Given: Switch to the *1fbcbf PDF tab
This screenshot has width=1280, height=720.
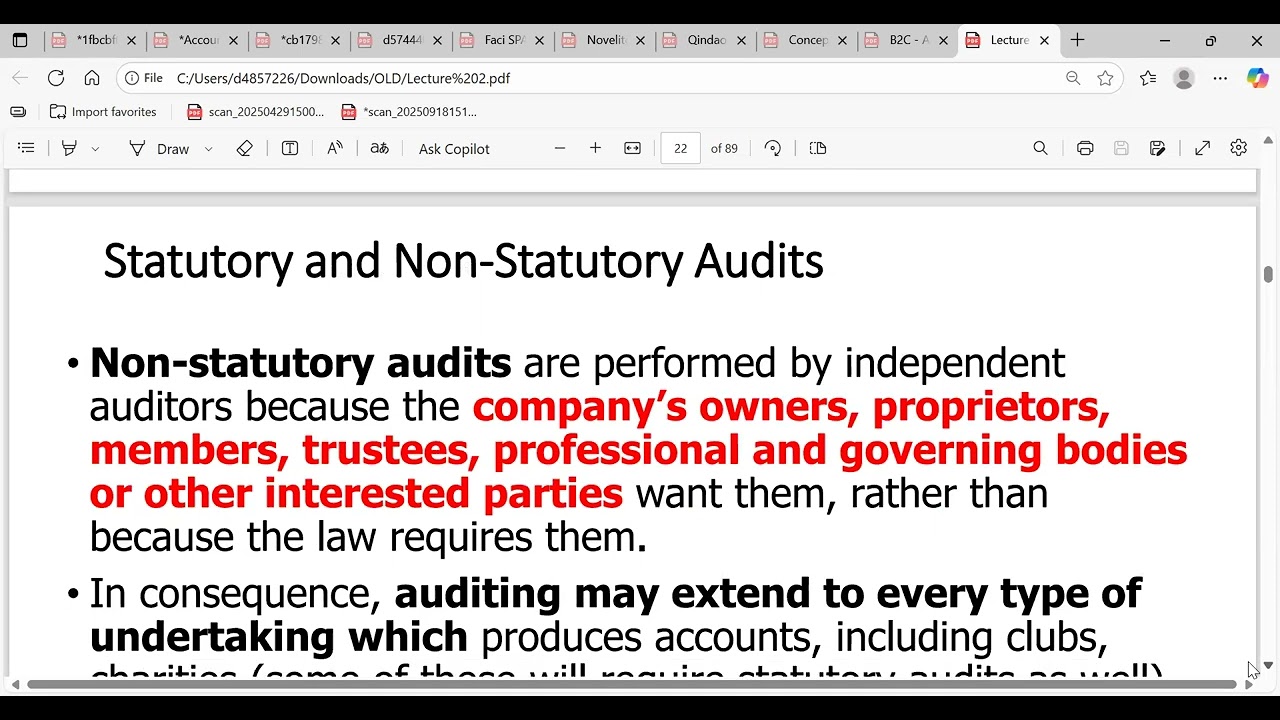Looking at the screenshot, I should point(95,41).
